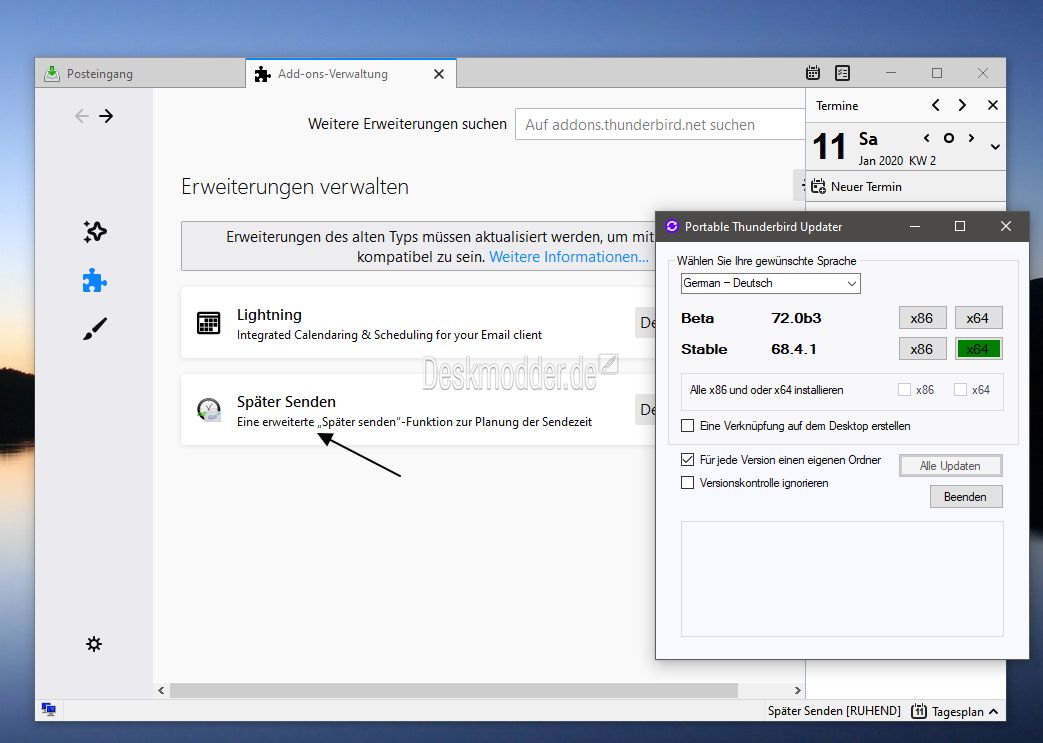The image size is (1043, 743).
Task: Click the Portable Thunderbird Updater logo icon
Action: click(x=672, y=226)
